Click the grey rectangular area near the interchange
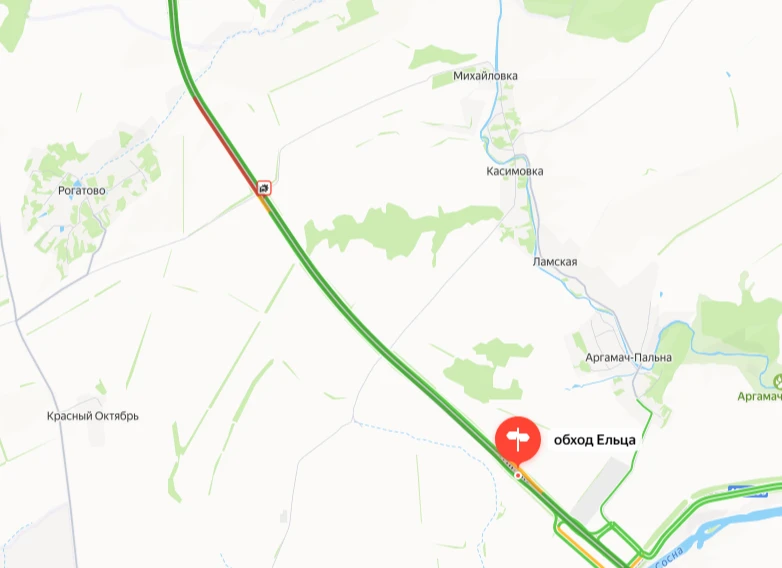 (601, 489)
